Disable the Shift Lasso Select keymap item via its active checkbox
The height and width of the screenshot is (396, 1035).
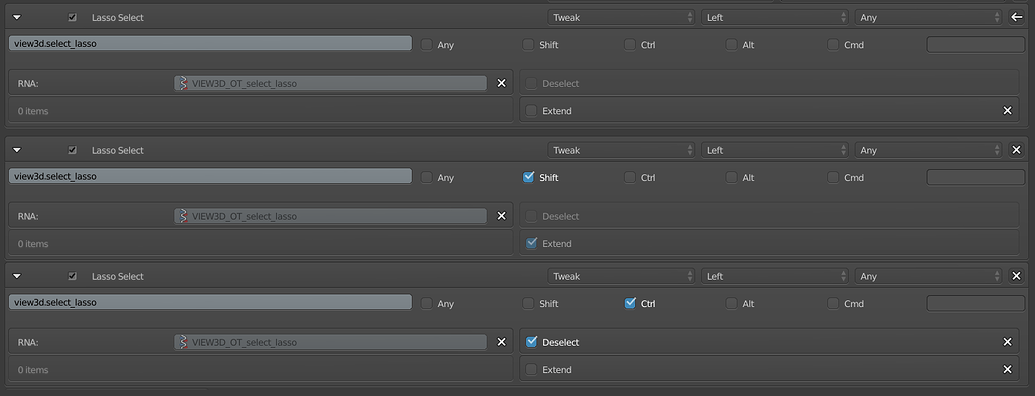73,150
